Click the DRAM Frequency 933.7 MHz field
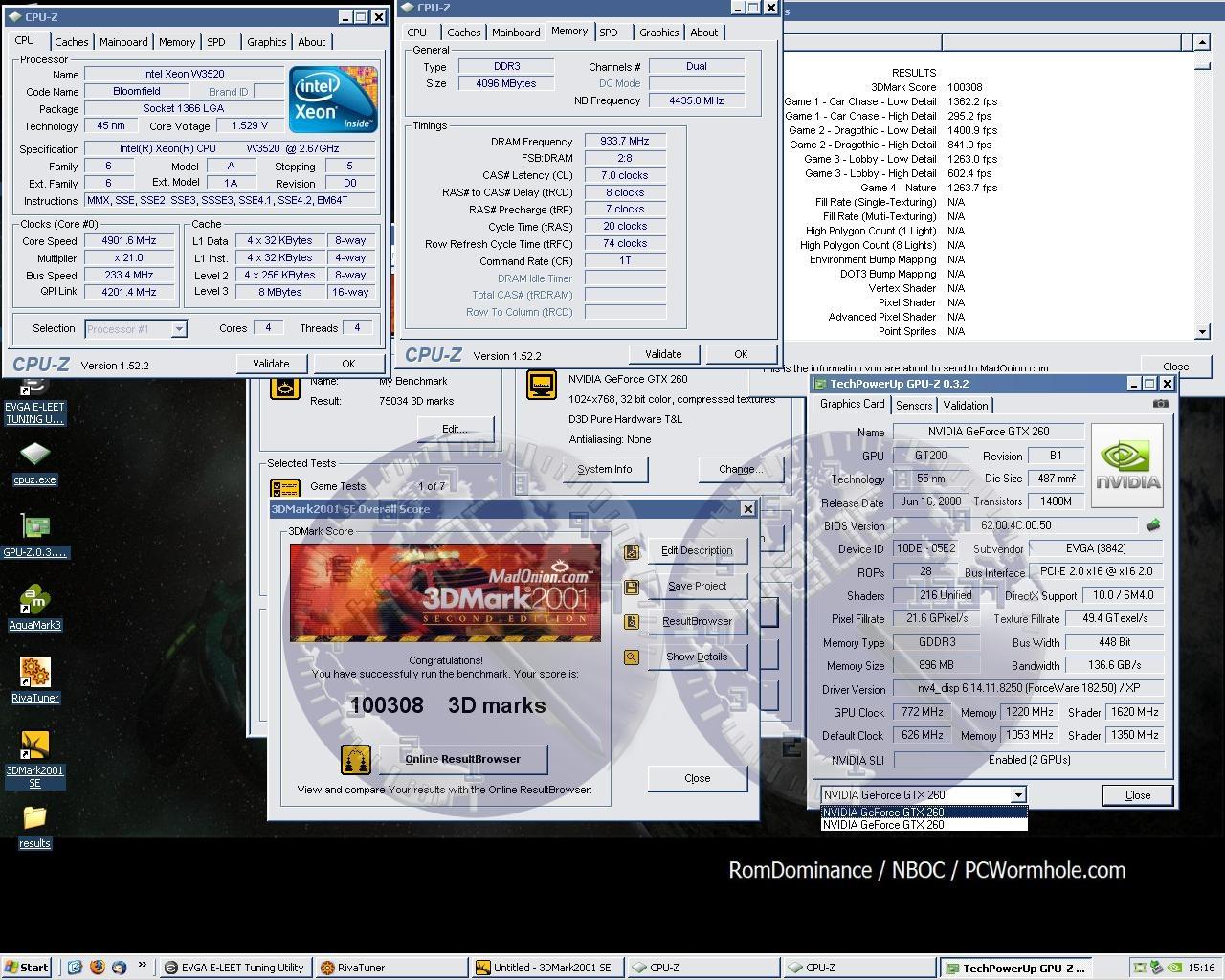Viewport: 1225px width, 980px height. tap(625, 141)
